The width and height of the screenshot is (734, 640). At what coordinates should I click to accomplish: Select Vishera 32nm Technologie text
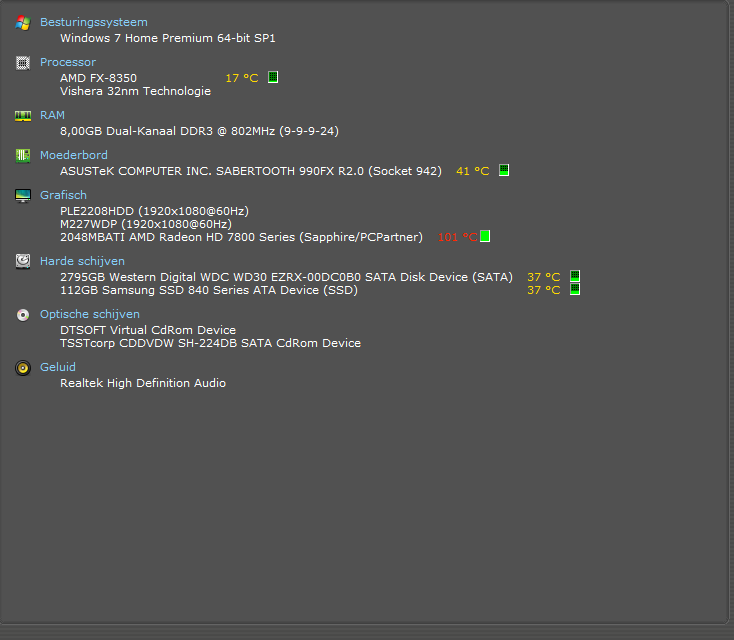[x=135, y=91]
